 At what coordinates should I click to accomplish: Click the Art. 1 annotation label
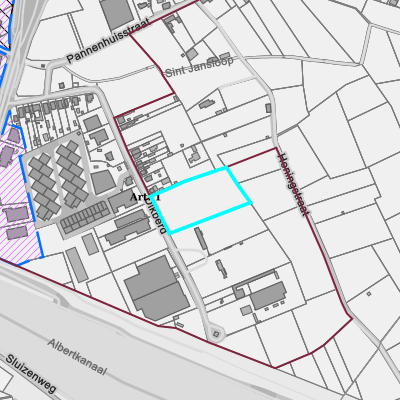[x=145, y=197]
